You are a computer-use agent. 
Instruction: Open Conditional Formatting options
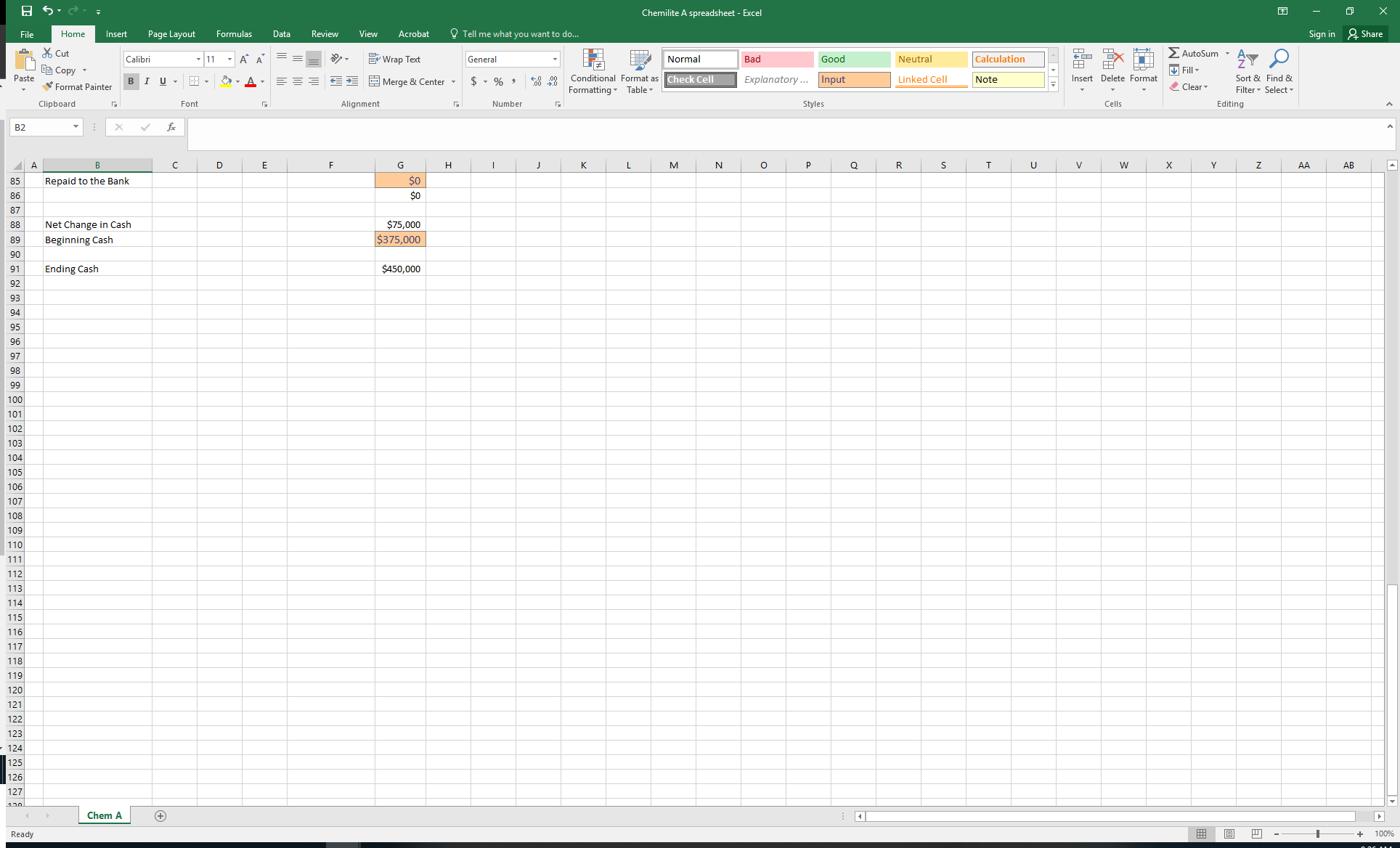tap(593, 72)
